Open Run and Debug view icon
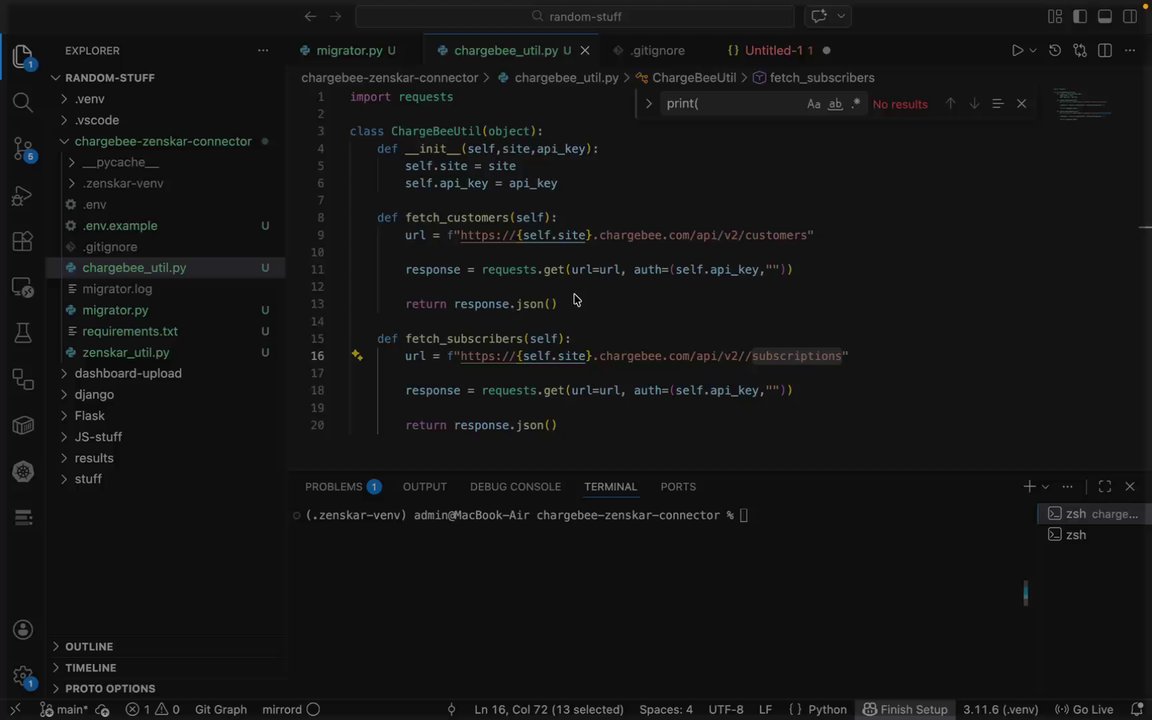 pos(22,195)
